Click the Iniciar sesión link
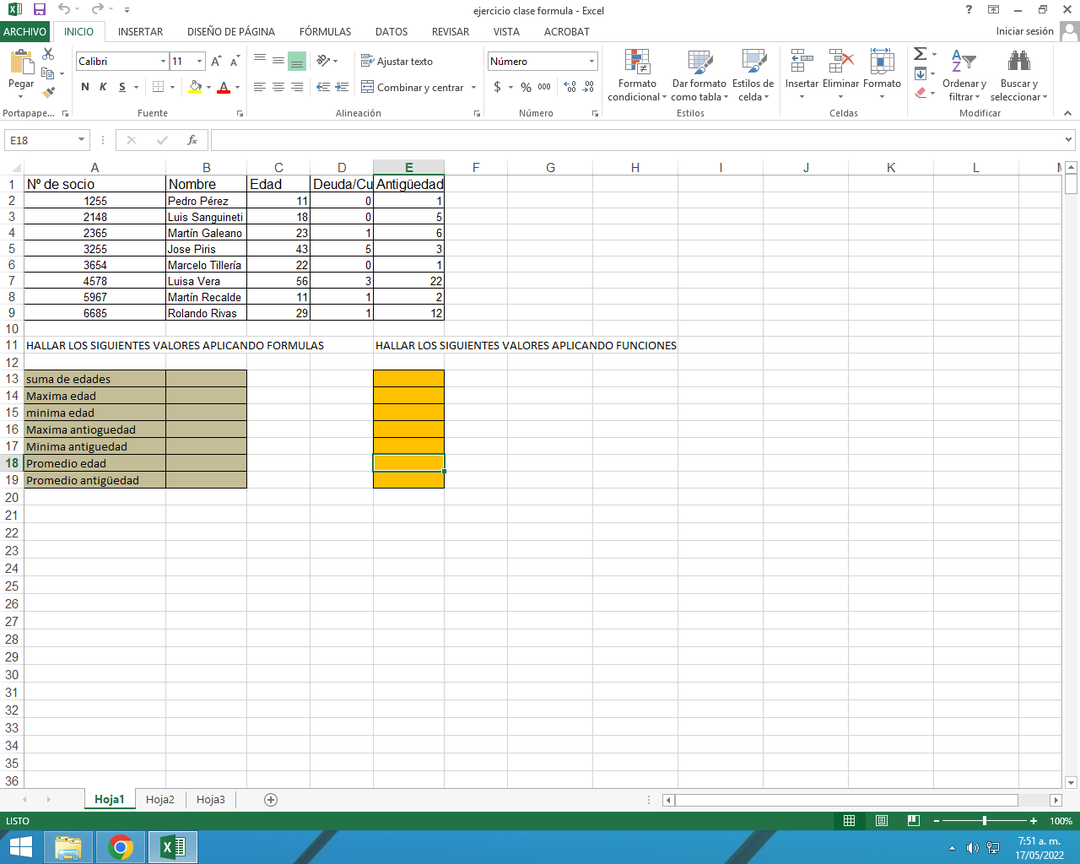This screenshot has width=1080, height=864. pos(1024,31)
